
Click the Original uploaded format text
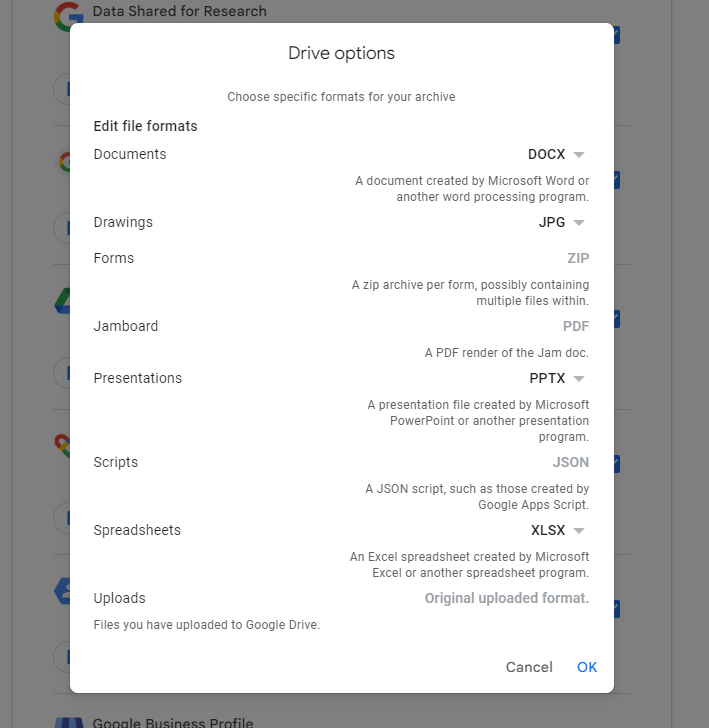point(506,598)
